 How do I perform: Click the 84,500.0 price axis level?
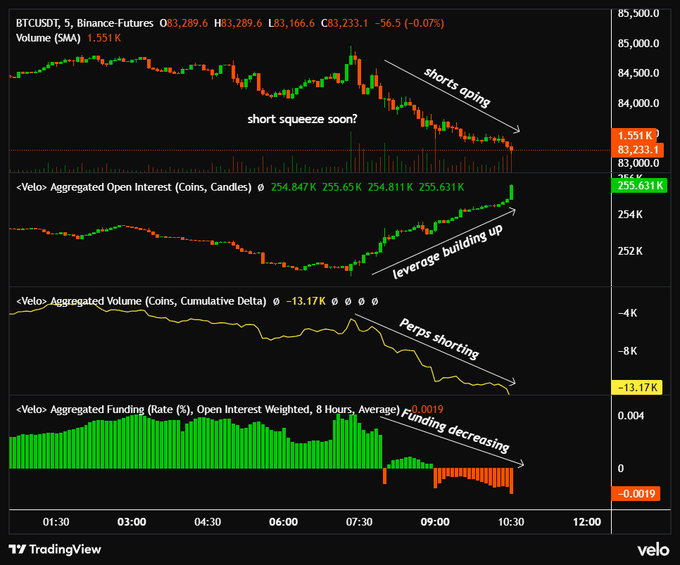click(638, 73)
